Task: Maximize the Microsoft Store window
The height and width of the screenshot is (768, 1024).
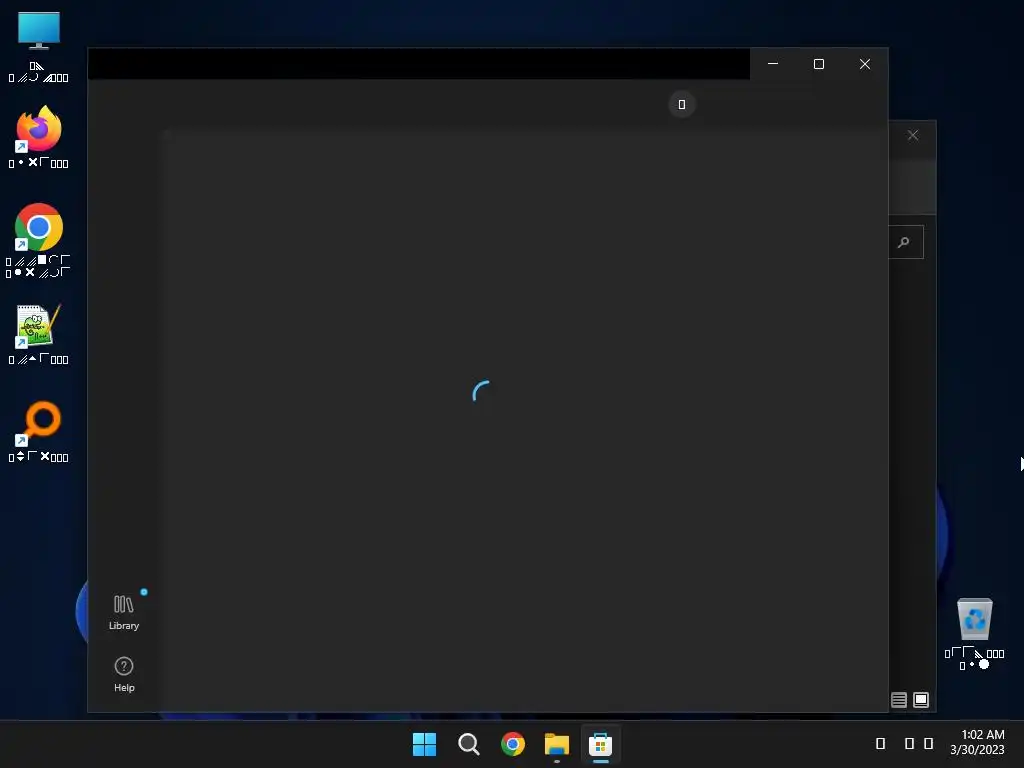Action: click(819, 64)
